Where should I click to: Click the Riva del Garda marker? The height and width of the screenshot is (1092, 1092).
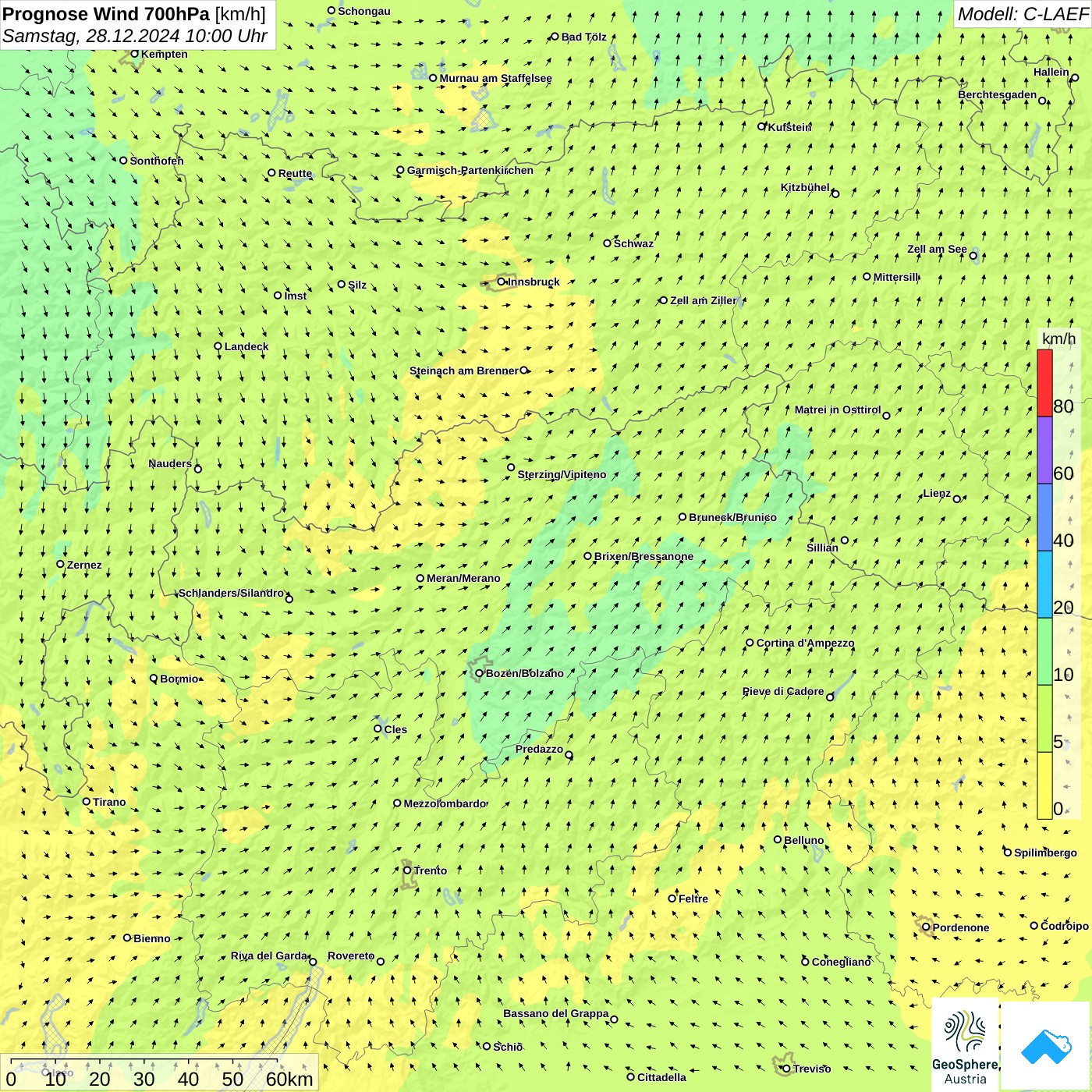(x=314, y=962)
